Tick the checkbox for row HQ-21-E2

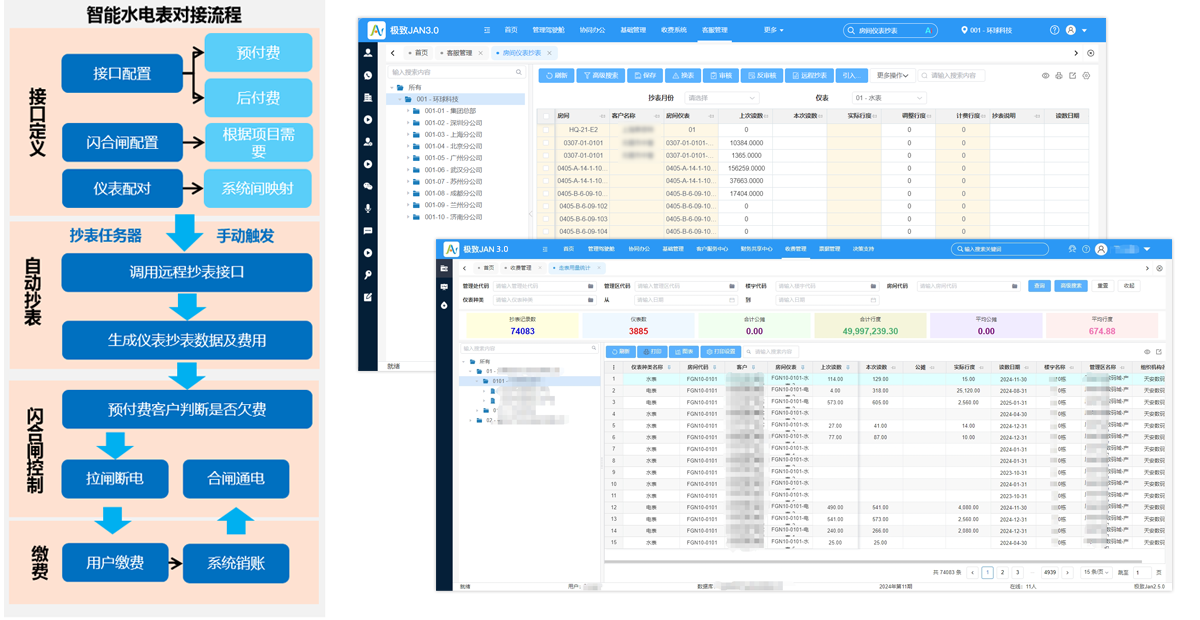pos(546,130)
